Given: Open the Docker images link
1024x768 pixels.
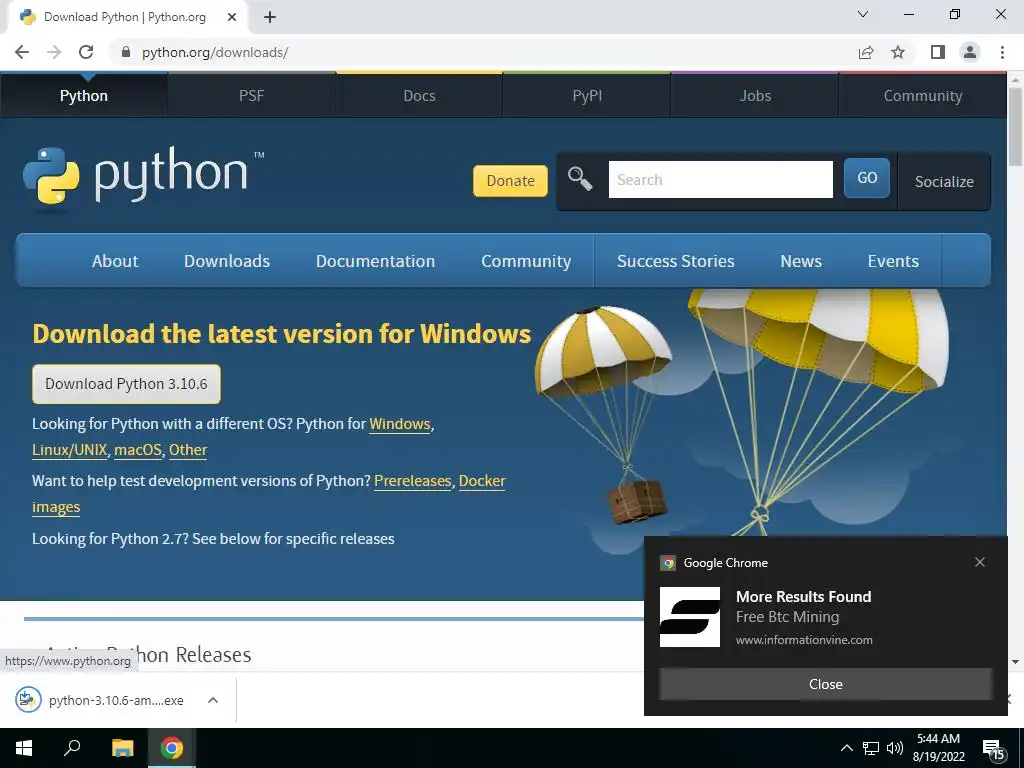Looking at the screenshot, I should [482, 481].
